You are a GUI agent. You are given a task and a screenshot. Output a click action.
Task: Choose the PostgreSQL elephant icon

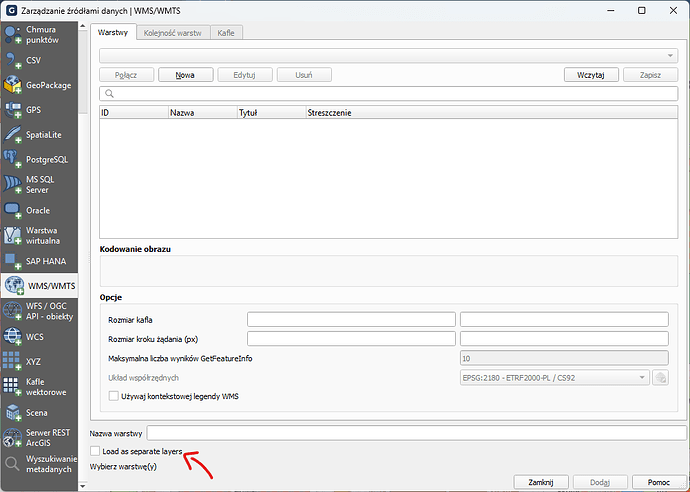[13, 159]
